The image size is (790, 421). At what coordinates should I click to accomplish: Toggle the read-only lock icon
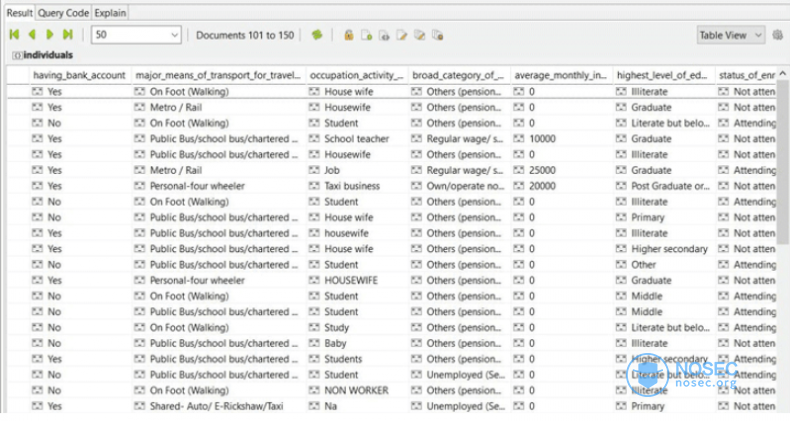[348, 35]
